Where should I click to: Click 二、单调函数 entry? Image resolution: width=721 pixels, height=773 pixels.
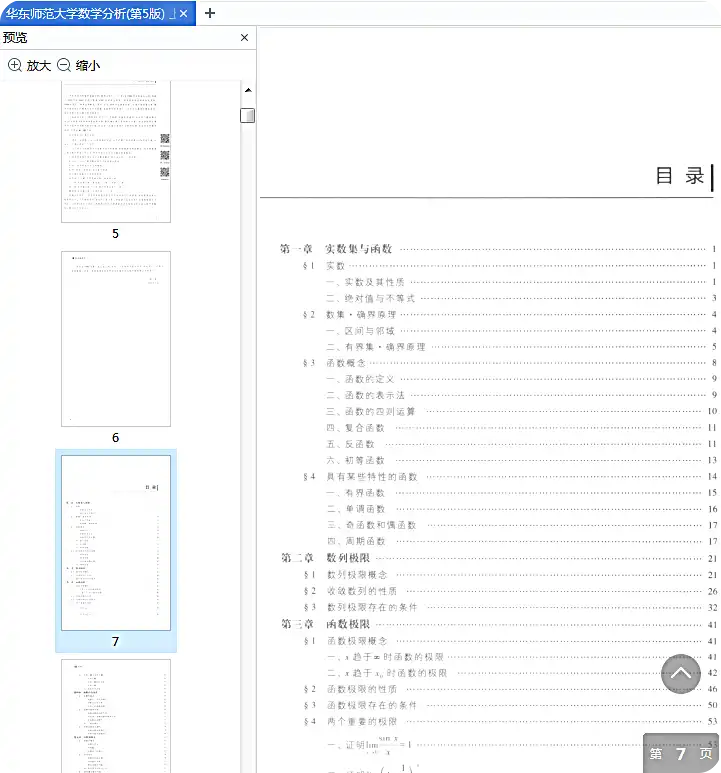(521, 509)
